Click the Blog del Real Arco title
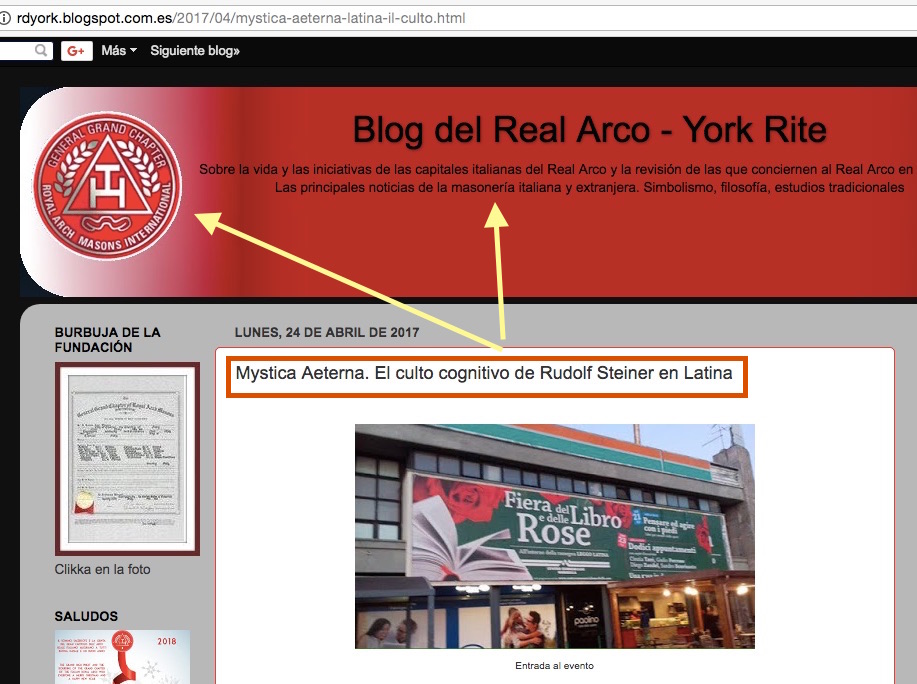Screen dimensions: 917x684 pyautogui.click(x=589, y=130)
